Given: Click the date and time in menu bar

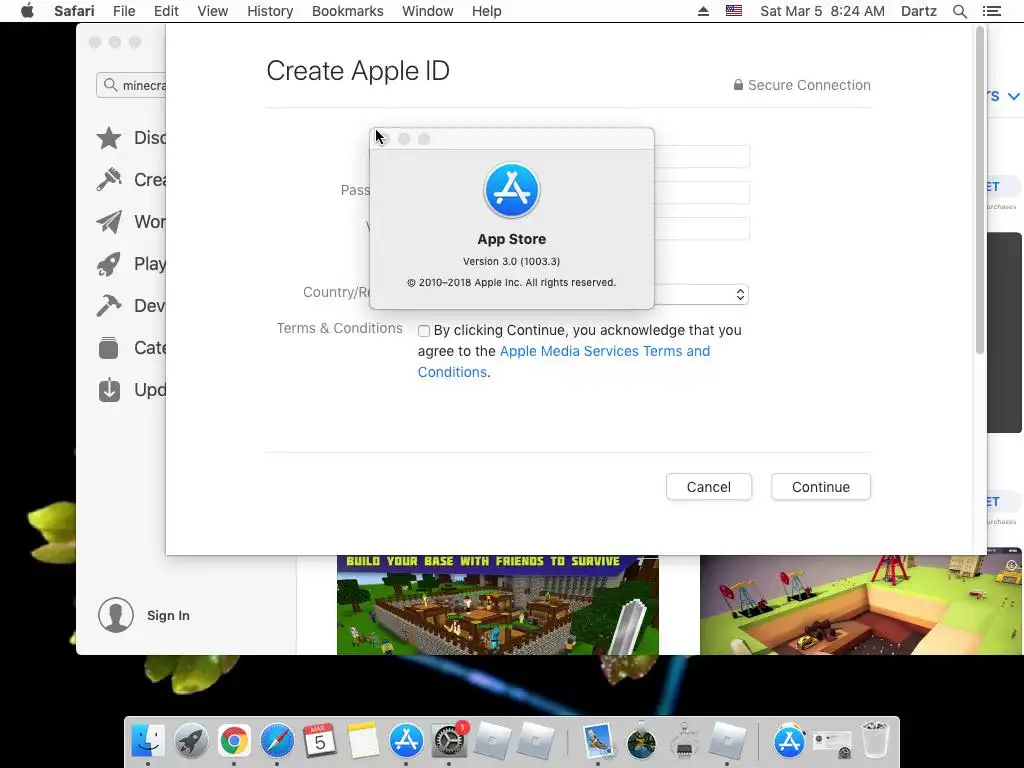Looking at the screenshot, I should click(x=822, y=11).
